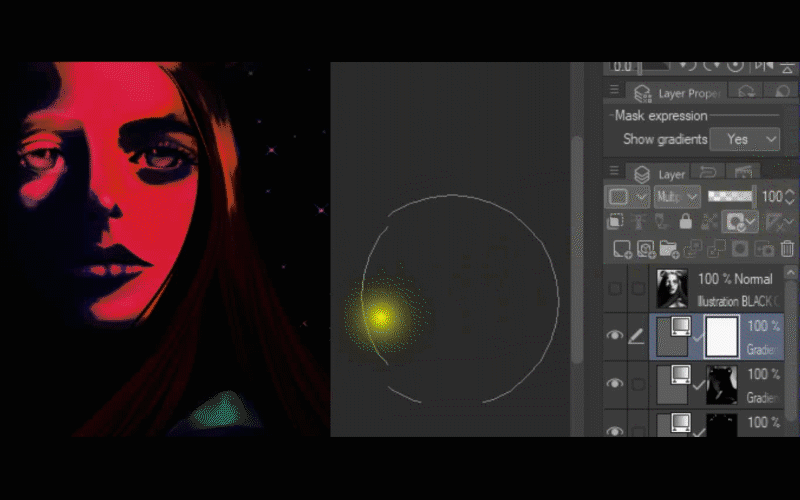Transfer to lower layer icon
Screen dimensions: 800x500
click(x=693, y=249)
